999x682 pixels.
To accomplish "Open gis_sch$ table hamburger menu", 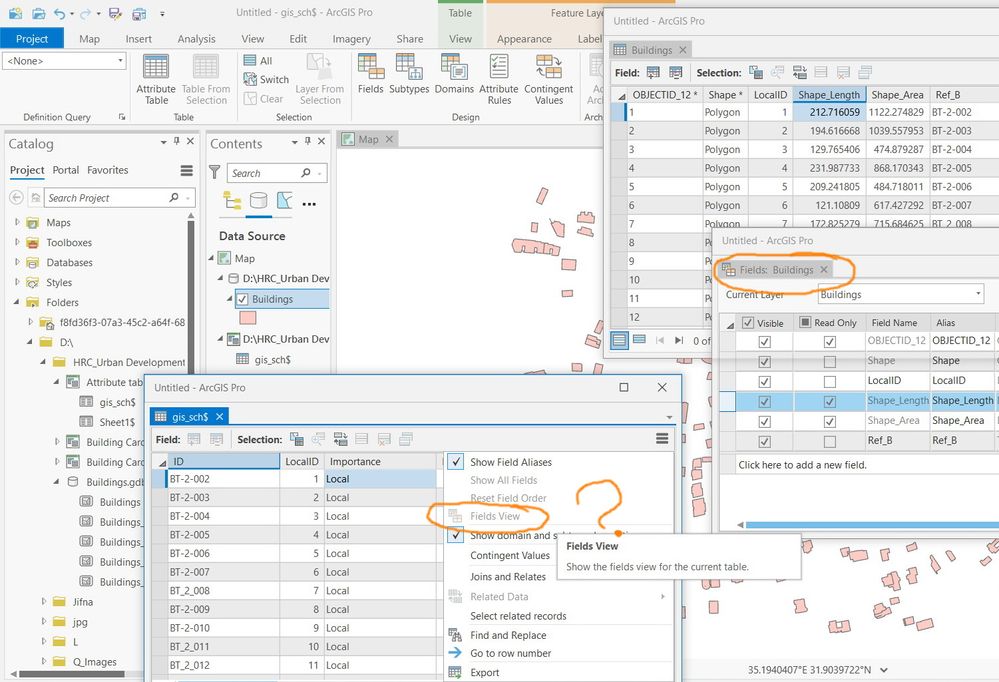I will click(x=662, y=439).
